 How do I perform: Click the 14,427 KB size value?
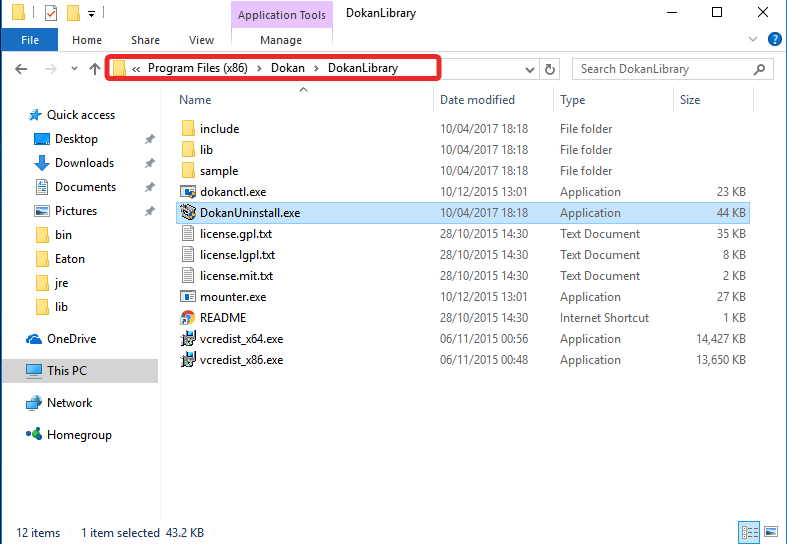point(721,339)
